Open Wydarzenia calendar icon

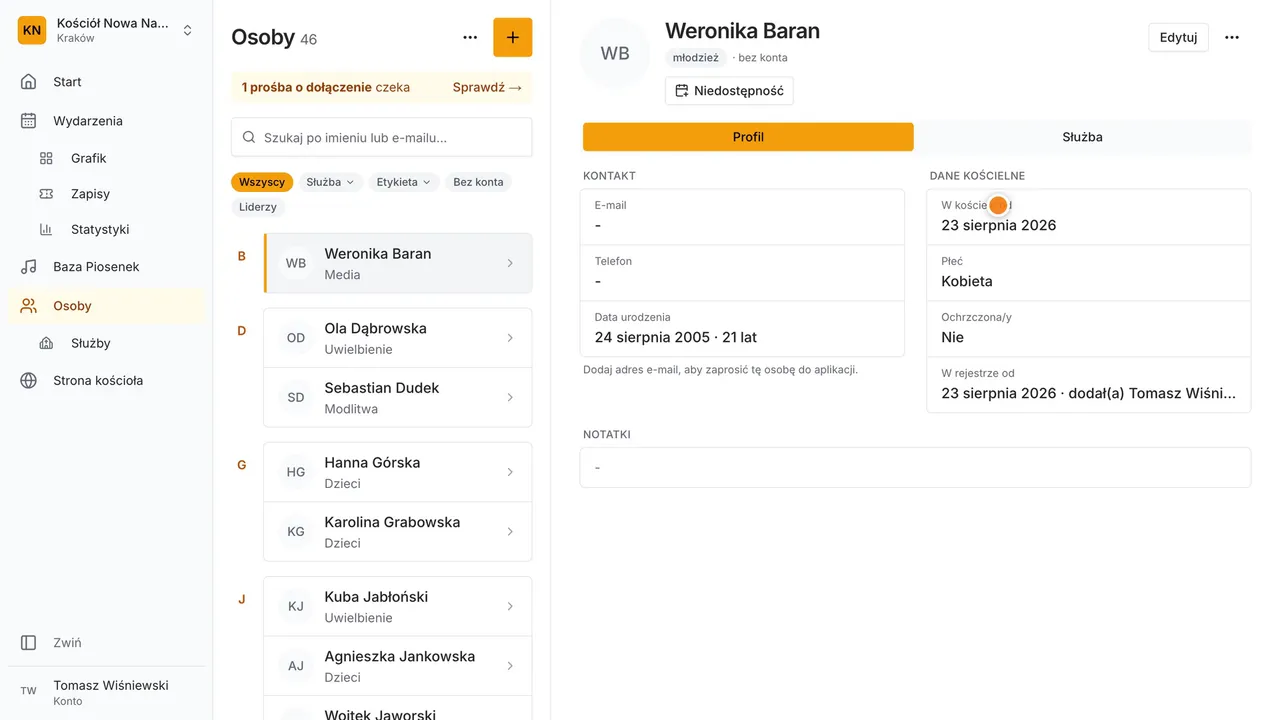29,121
